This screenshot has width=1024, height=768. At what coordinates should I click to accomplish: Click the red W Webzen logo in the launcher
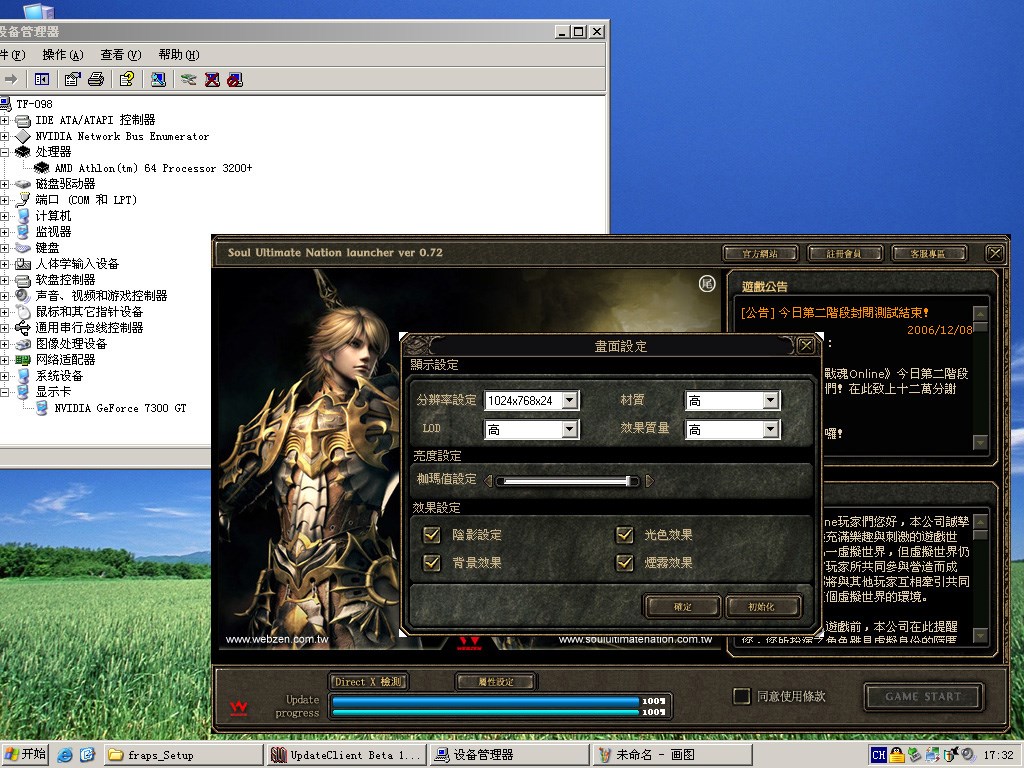coord(239,707)
